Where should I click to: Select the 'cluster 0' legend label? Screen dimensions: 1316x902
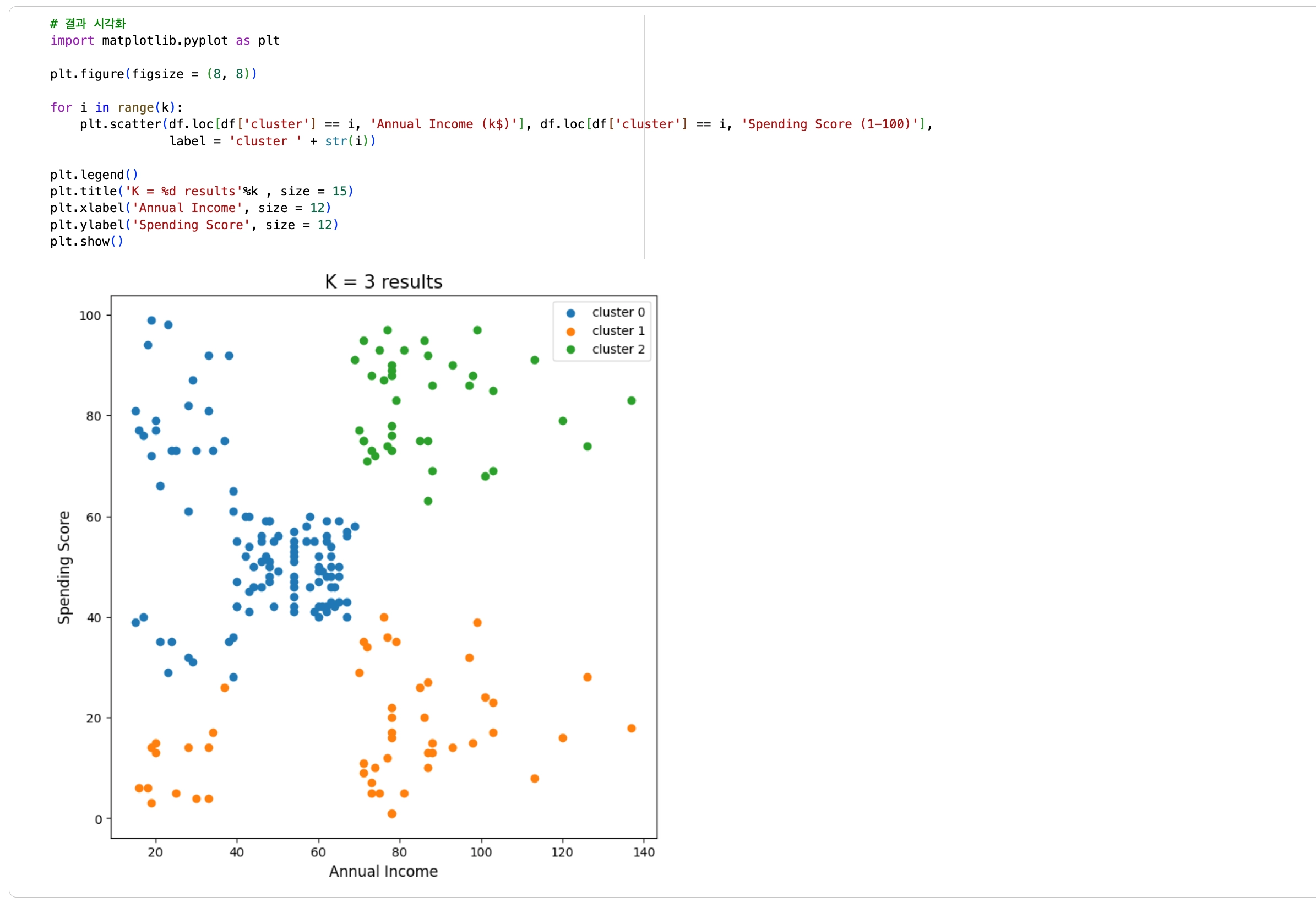tap(618, 313)
